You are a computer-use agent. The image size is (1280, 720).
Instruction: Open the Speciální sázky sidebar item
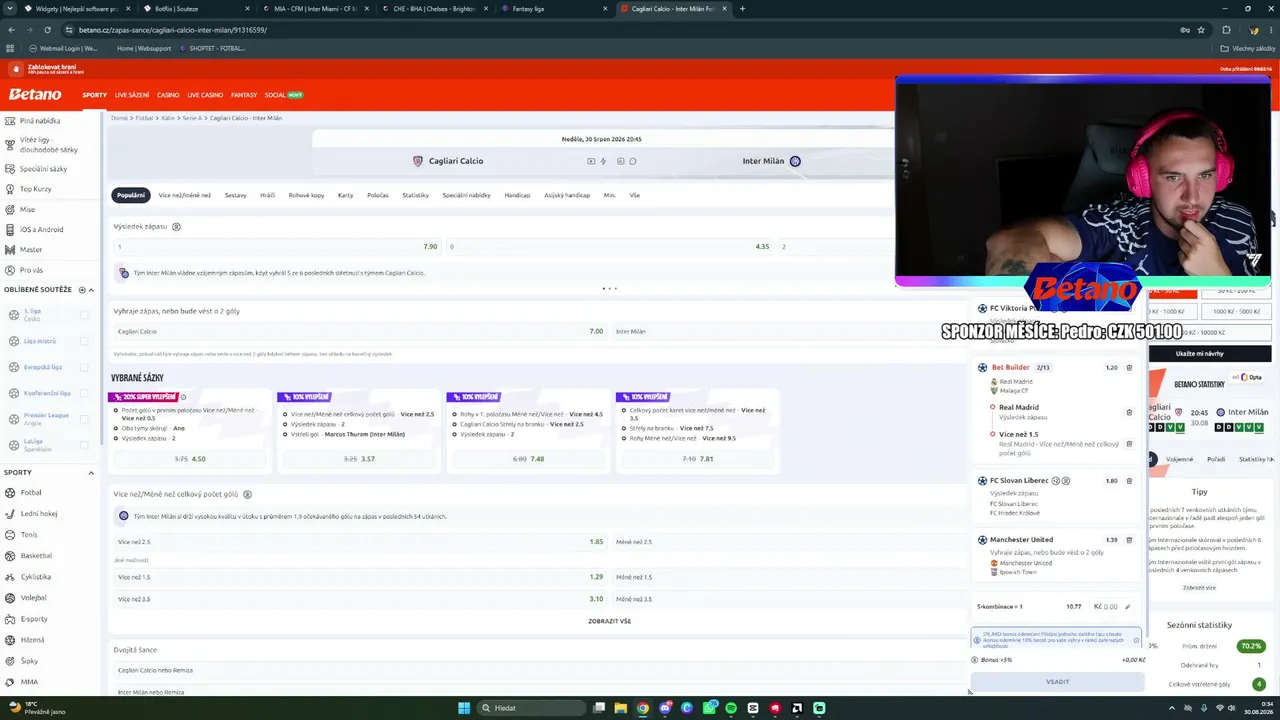[x=43, y=169]
